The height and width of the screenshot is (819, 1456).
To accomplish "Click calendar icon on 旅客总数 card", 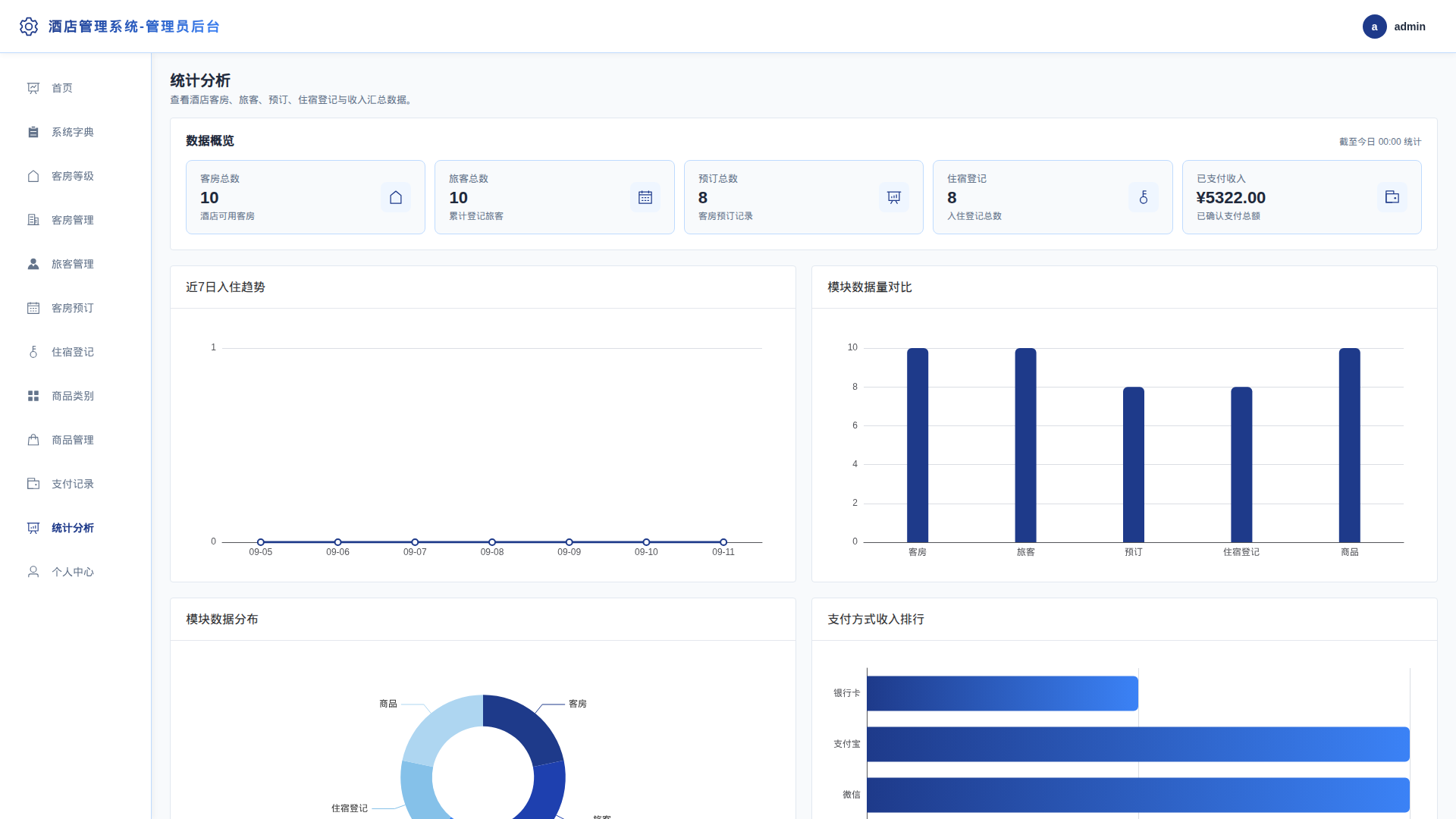I will coord(645,197).
